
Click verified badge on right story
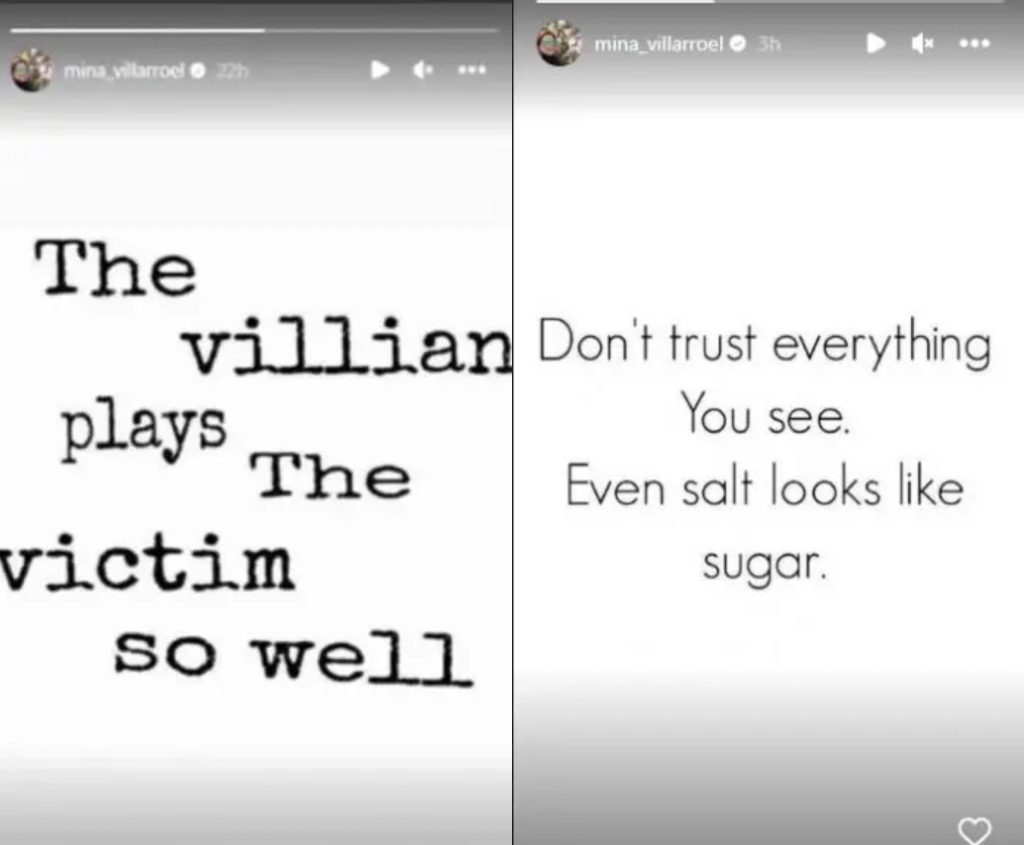pos(739,44)
